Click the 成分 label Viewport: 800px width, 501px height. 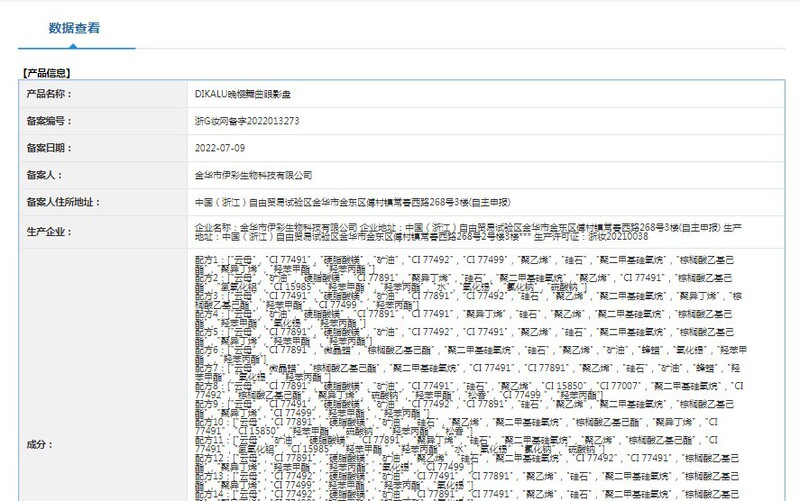40,444
